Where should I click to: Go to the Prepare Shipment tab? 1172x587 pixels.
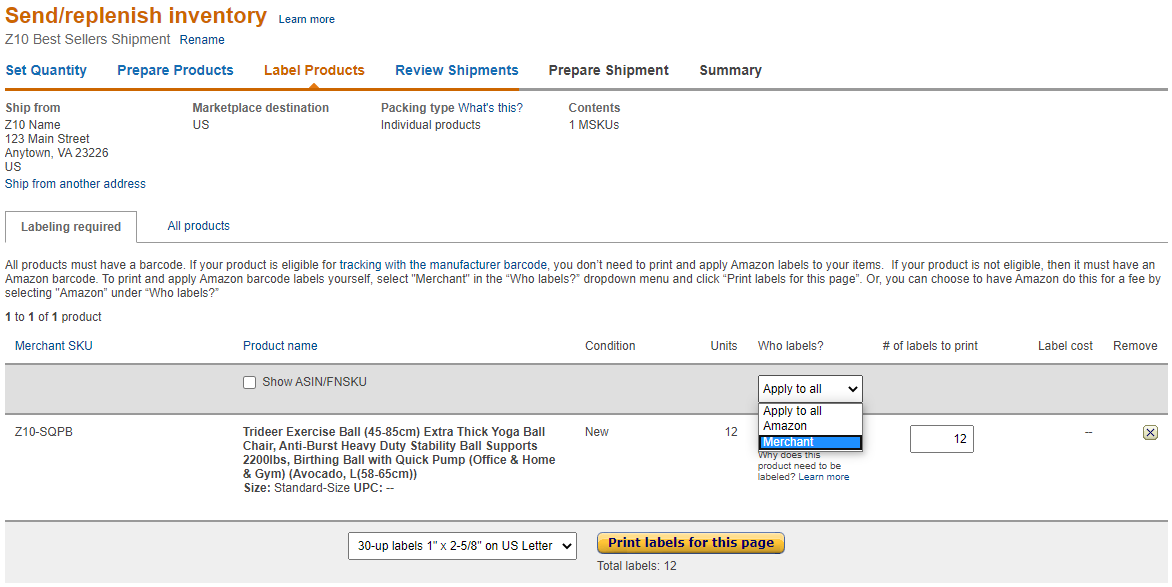[609, 70]
